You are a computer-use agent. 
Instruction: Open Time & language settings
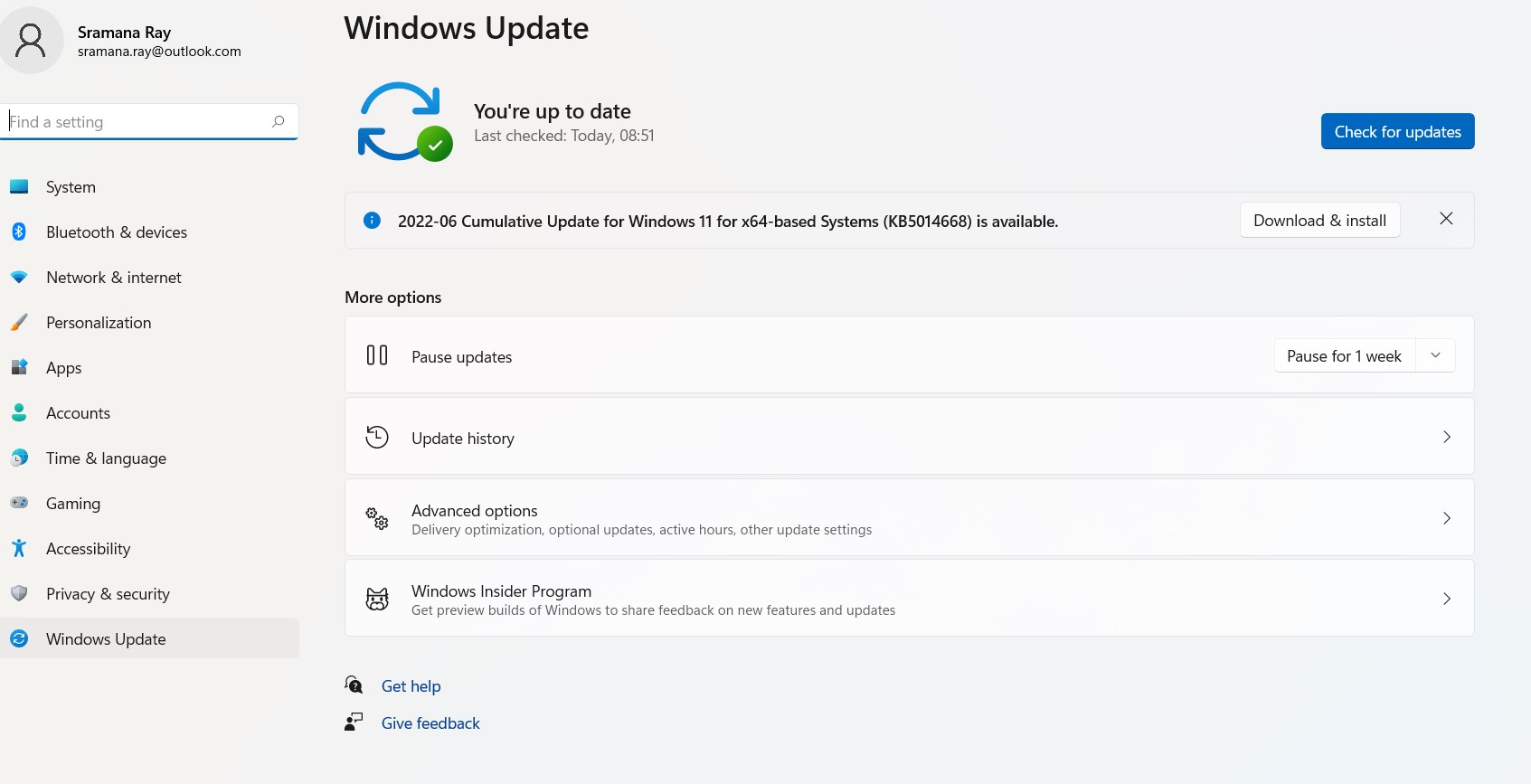[x=149, y=458]
